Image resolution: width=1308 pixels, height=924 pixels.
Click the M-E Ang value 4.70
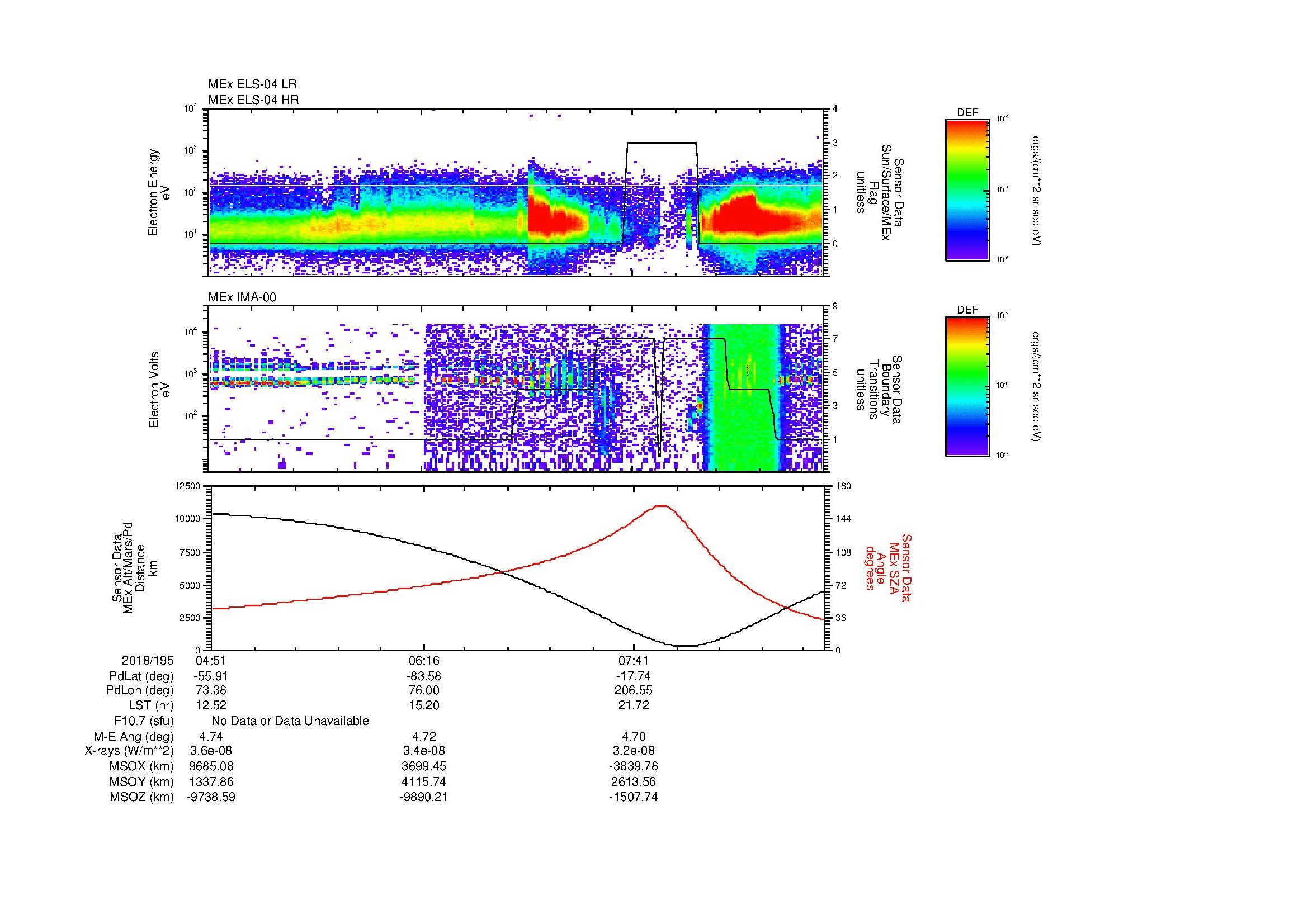click(x=633, y=737)
